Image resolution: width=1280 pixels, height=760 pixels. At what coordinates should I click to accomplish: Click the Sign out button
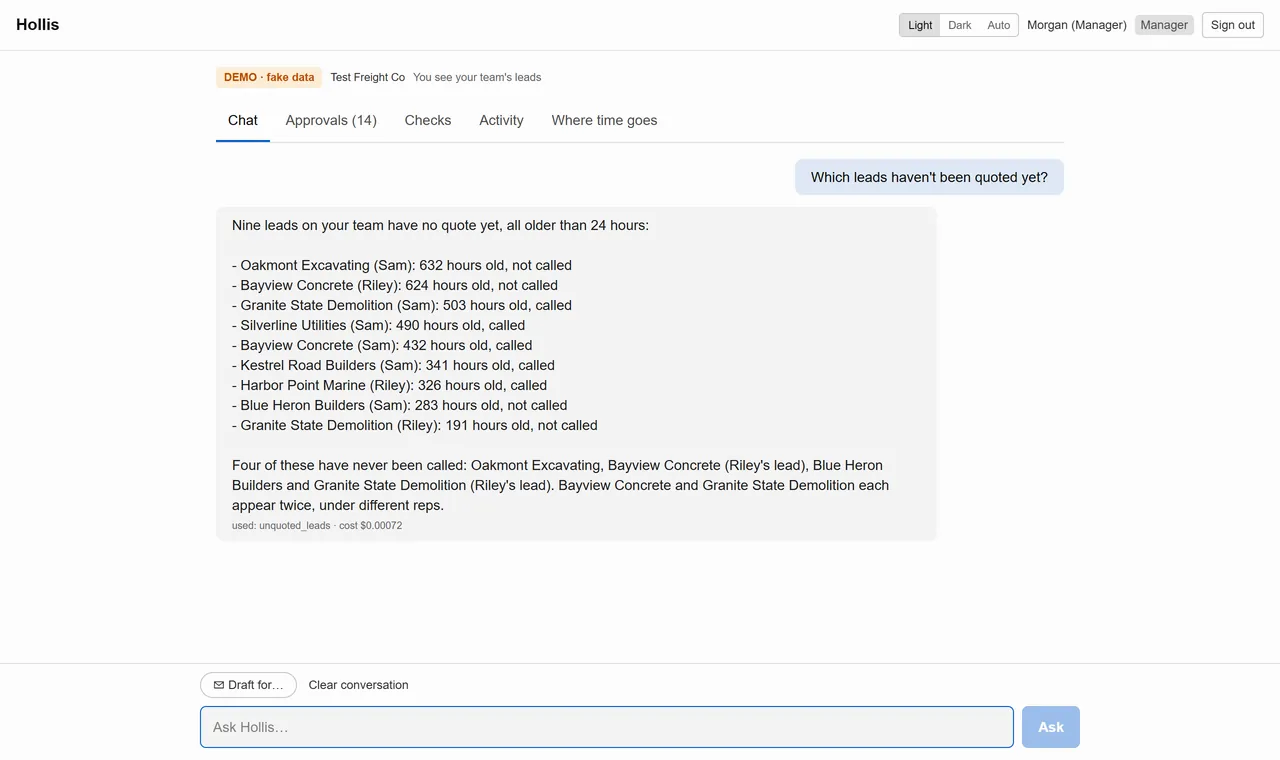point(1233,25)
